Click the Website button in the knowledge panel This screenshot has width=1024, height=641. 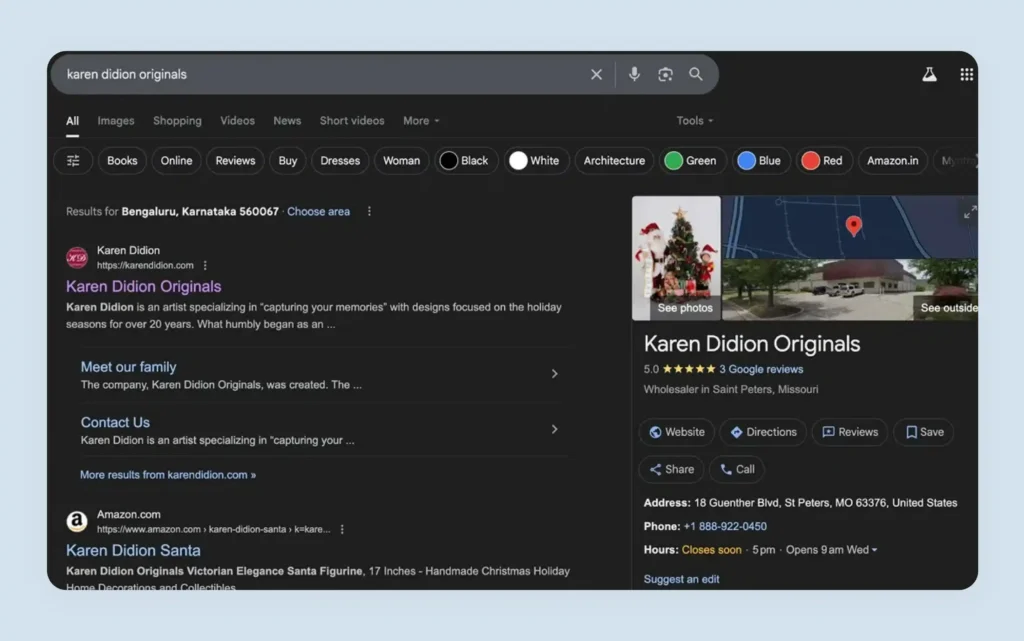point(677,432)
